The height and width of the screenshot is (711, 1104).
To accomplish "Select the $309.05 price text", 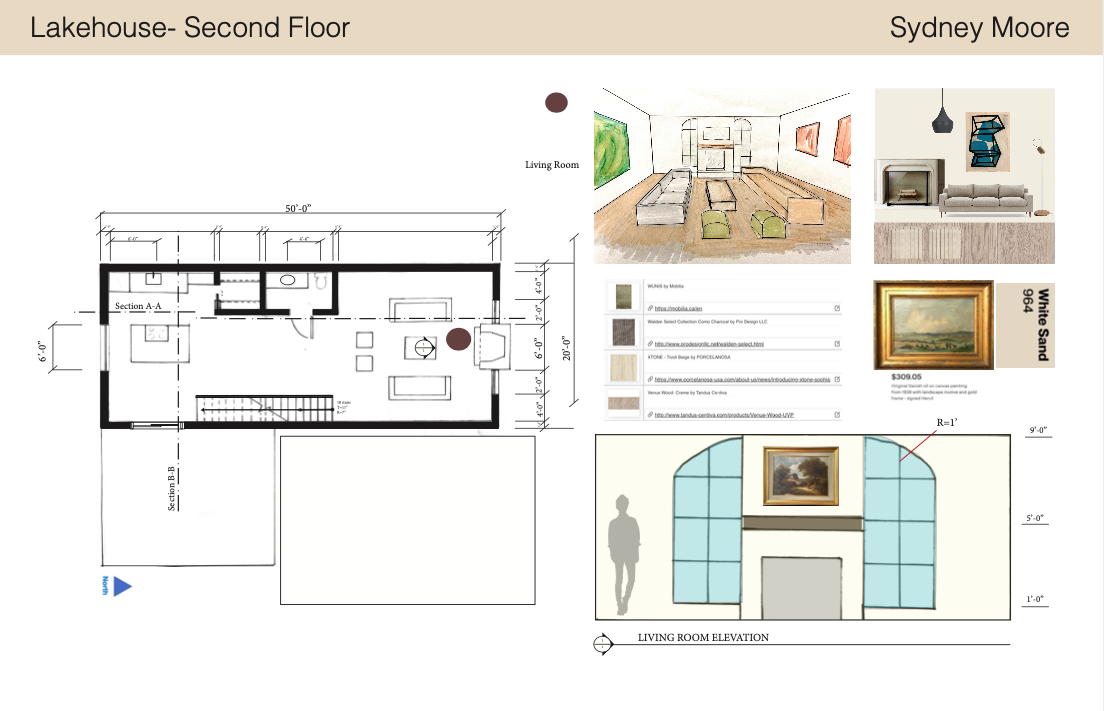I will click(906, 377).
